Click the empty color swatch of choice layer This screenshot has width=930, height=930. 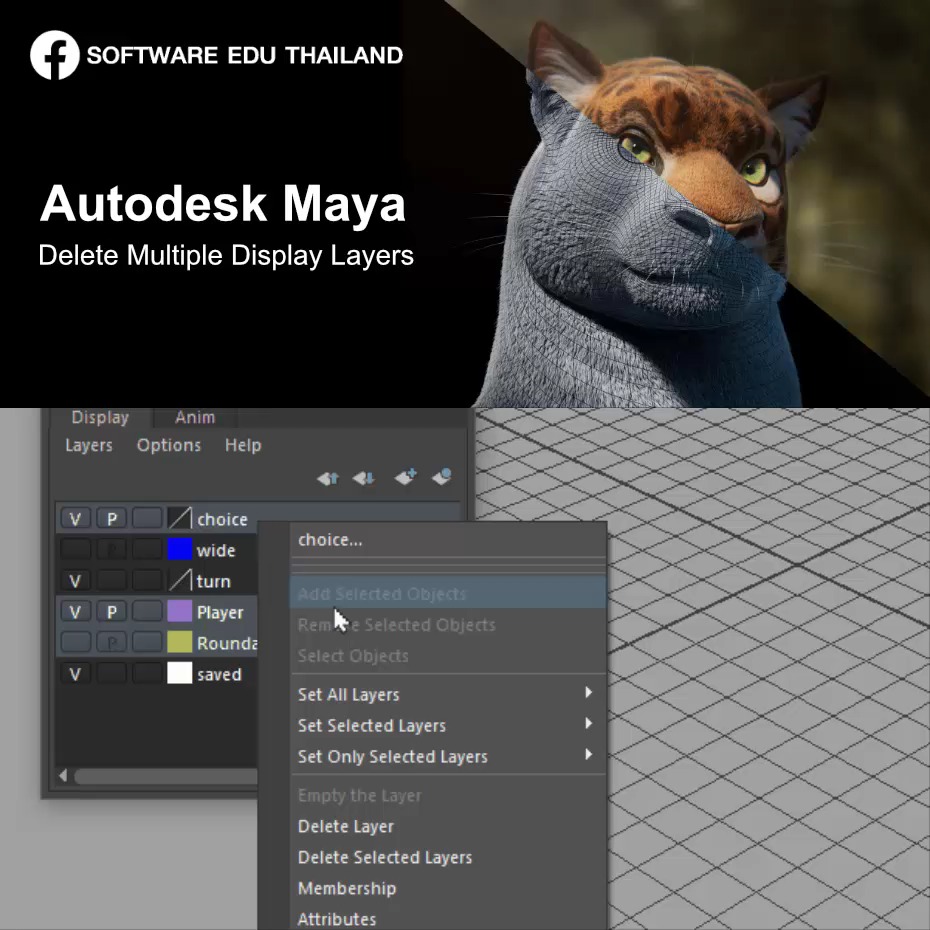click(180, 518)
